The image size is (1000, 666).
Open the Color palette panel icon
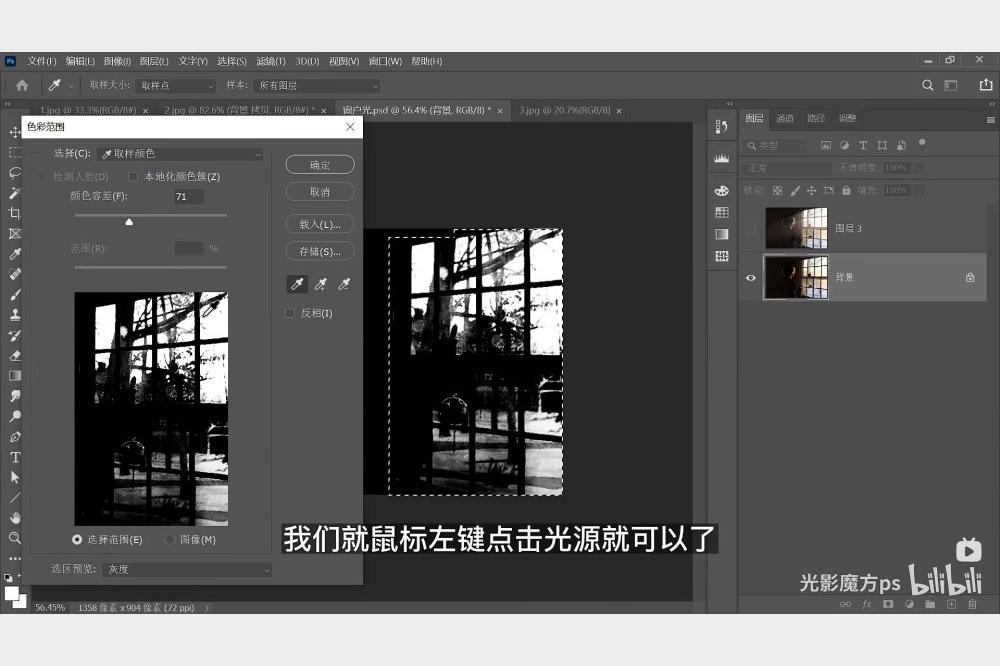click(721, 190)
